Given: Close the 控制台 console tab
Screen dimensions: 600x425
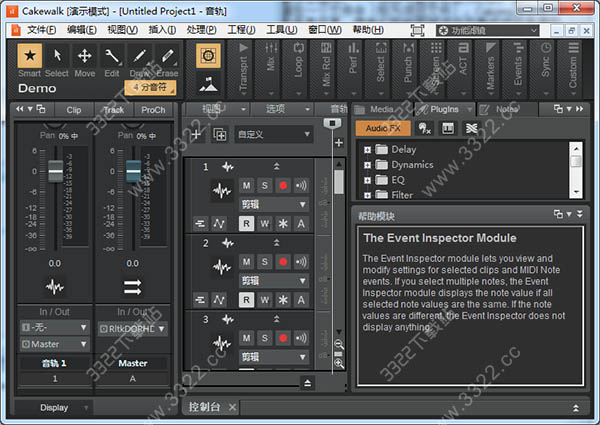Looking at the screenshot, I should point(232,407).
